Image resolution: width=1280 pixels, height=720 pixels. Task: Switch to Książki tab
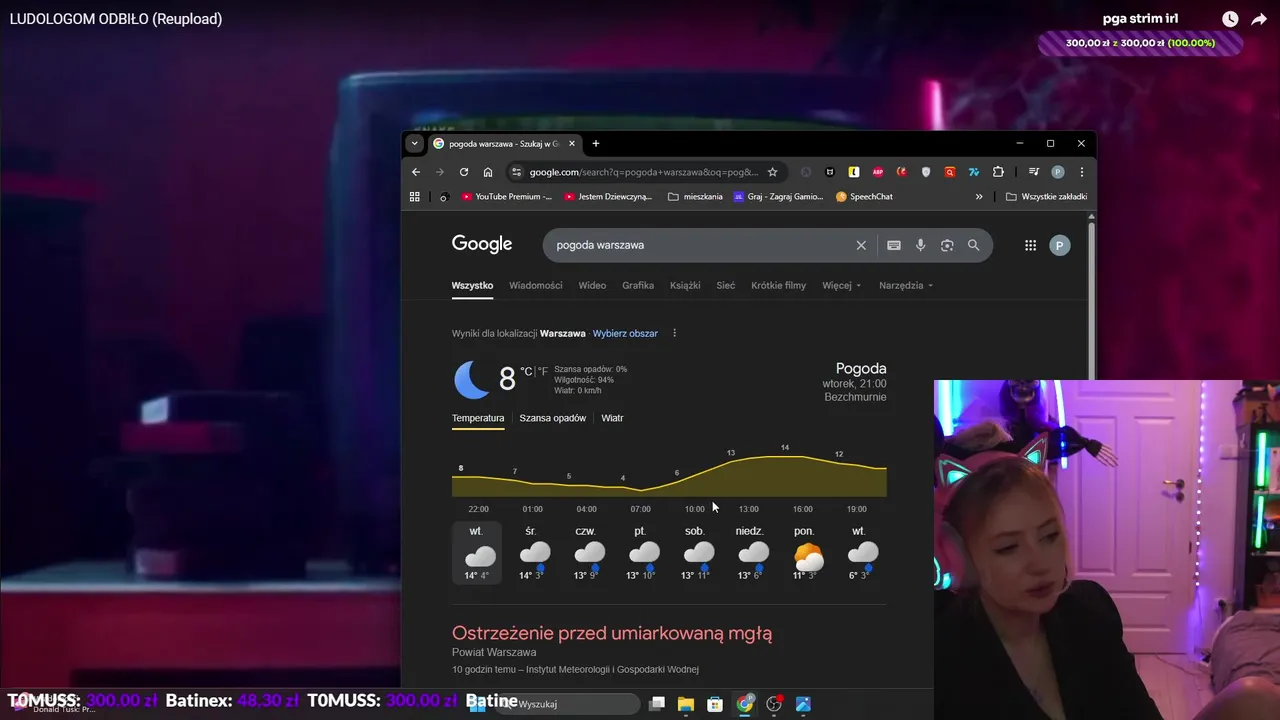(x=685, y=285)
